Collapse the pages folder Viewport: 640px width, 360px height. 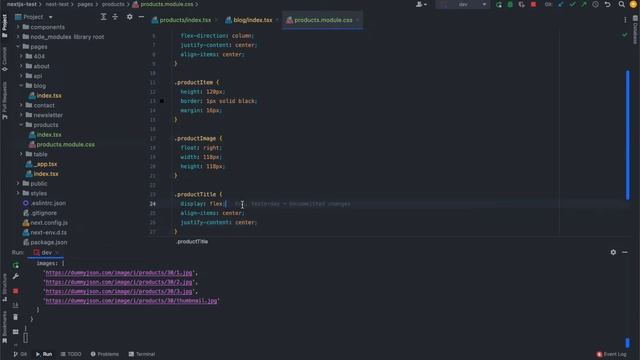(x=18, y=47)
